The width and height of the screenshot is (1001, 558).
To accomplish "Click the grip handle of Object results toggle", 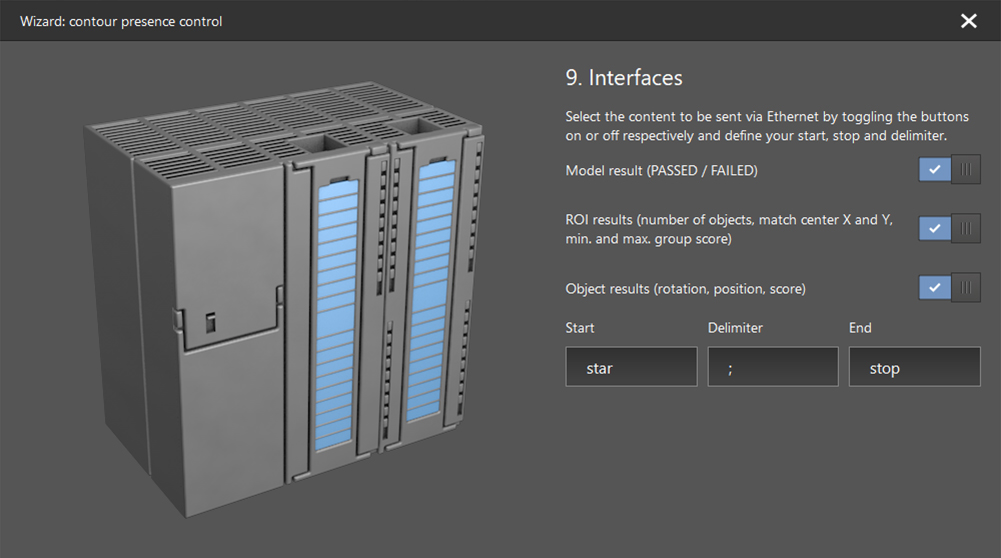I will (x=966, y=288).
